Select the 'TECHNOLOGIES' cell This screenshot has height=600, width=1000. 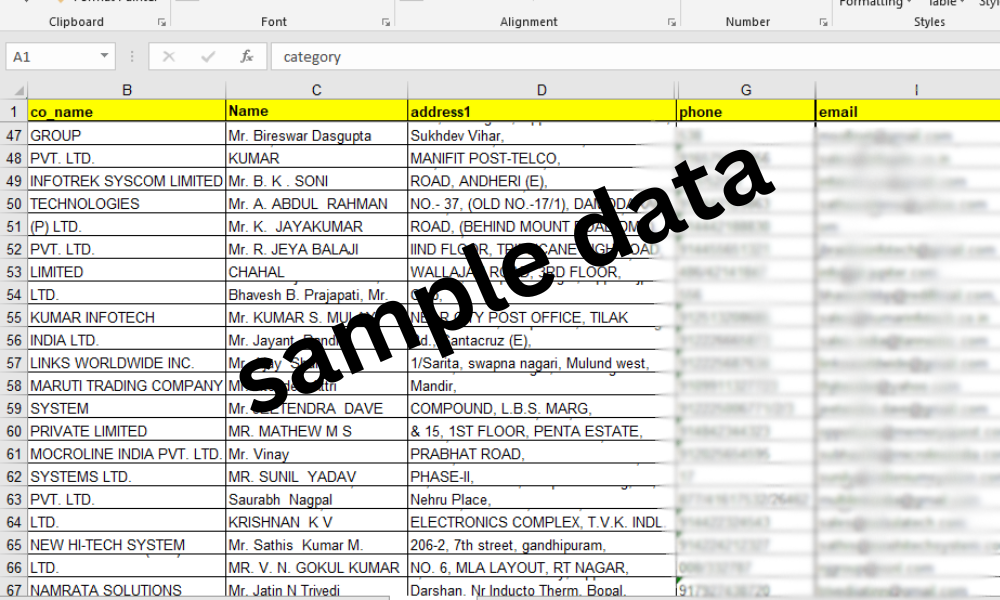pos(127,203)
